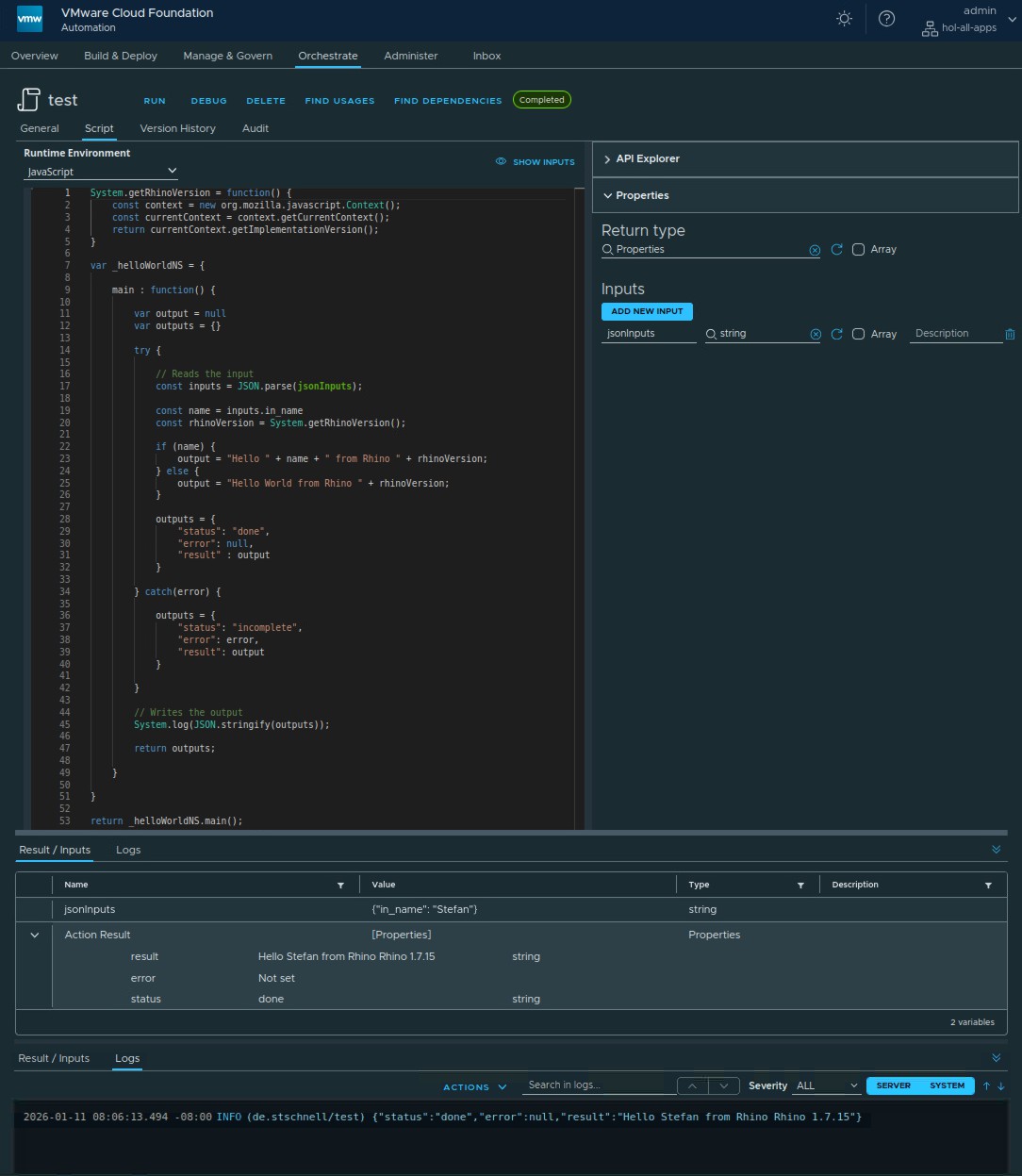This screenshot has width=1022, height=1176.
Task: Clear the Properties return type field
Action: pos(815,249)
